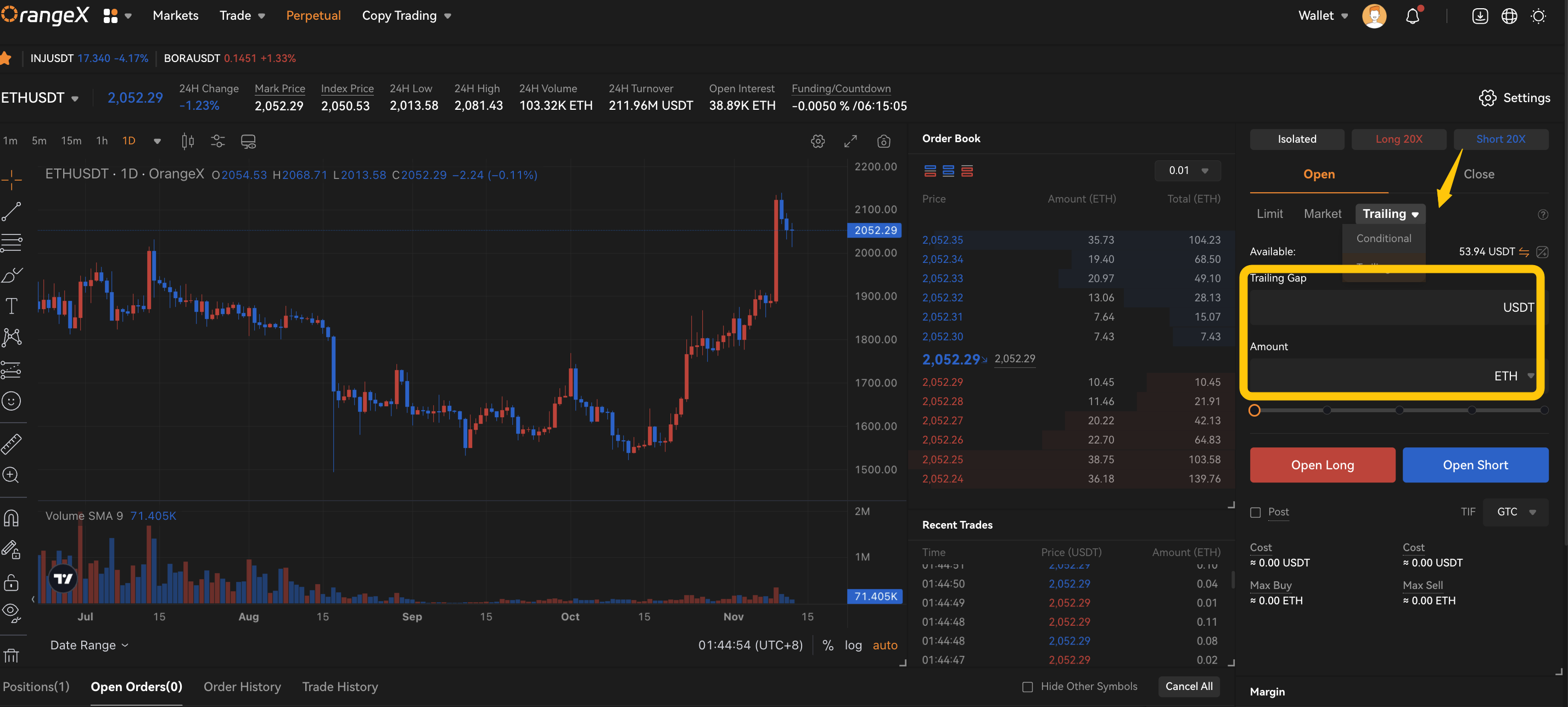Viewport: 1568px width, 707px height.
Task: Open the forecasting and measurement tools
Action: pyautogui.click(x=12, y=369)
